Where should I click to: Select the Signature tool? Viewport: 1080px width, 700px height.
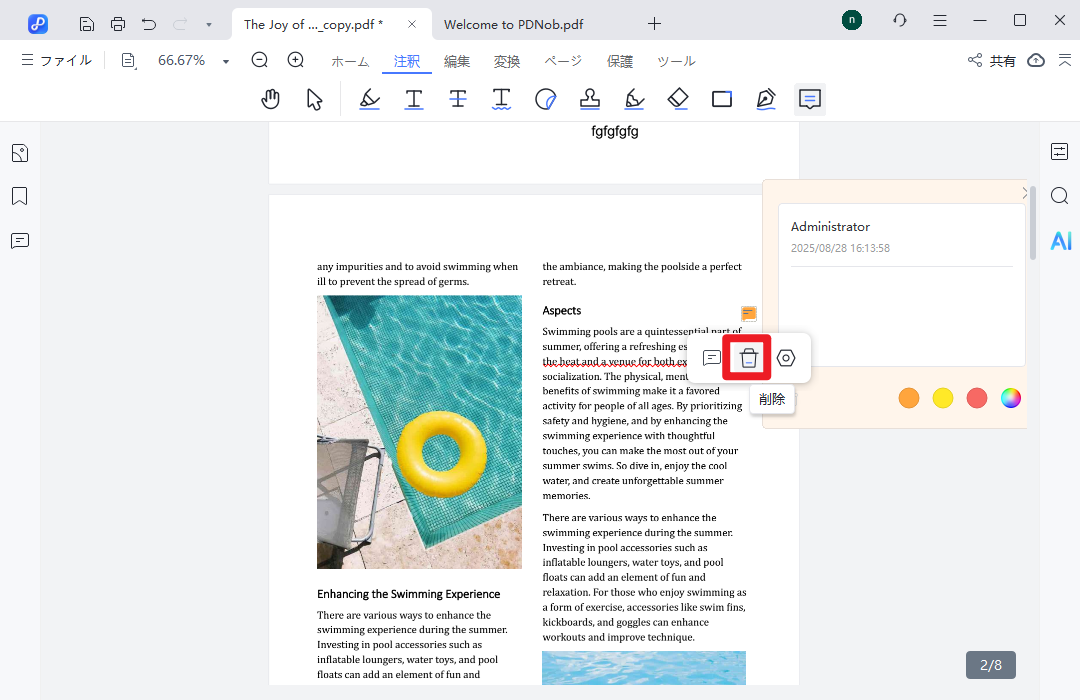coord(634,99)
